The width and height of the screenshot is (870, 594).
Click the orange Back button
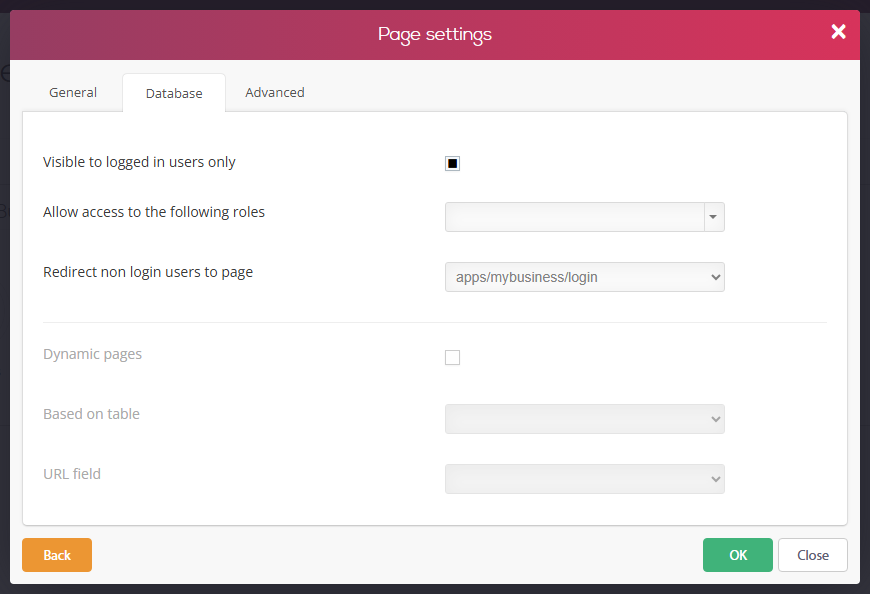57,555
